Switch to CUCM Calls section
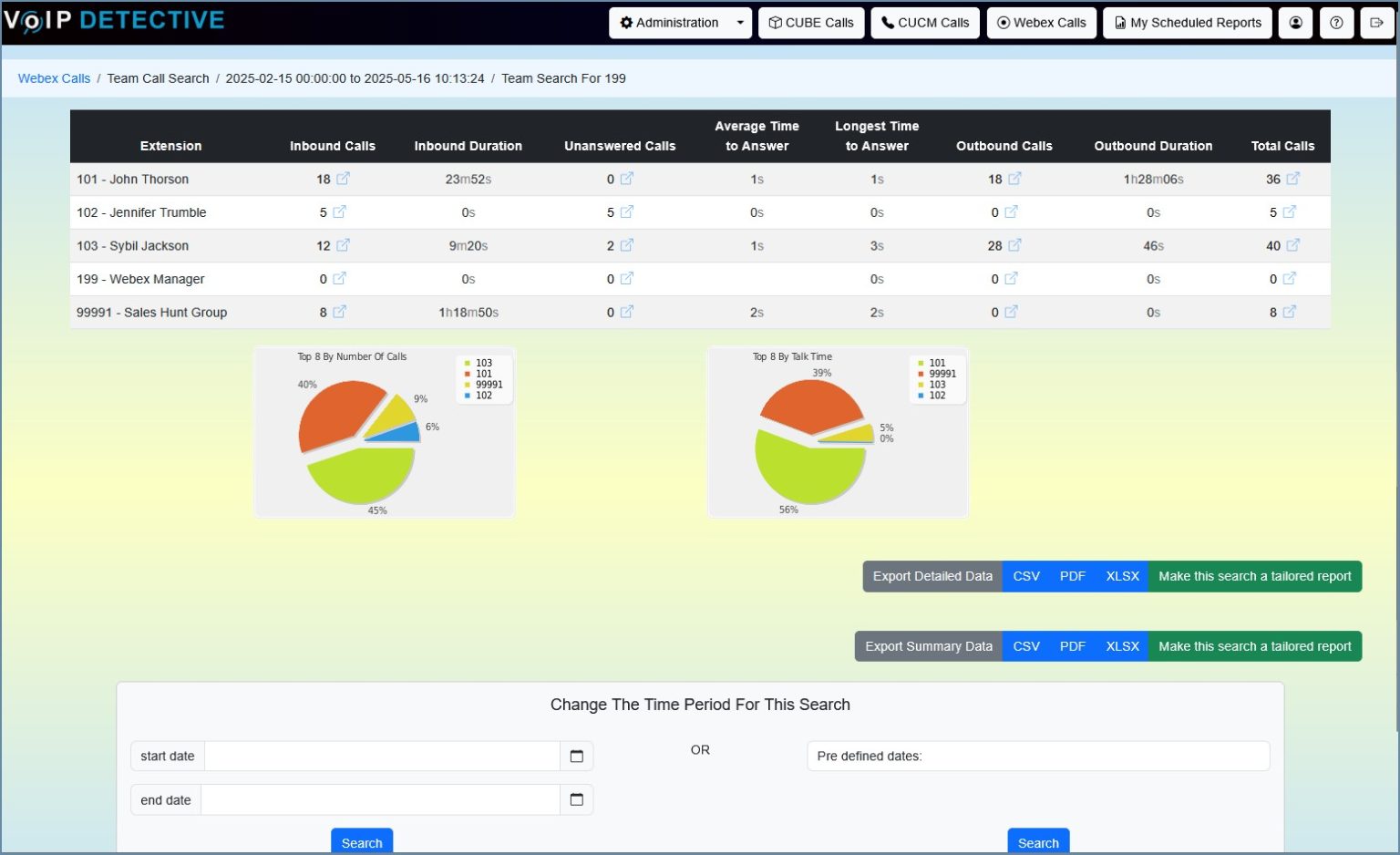This screenshot has width=1400, height=855. (x=924, y=23)
